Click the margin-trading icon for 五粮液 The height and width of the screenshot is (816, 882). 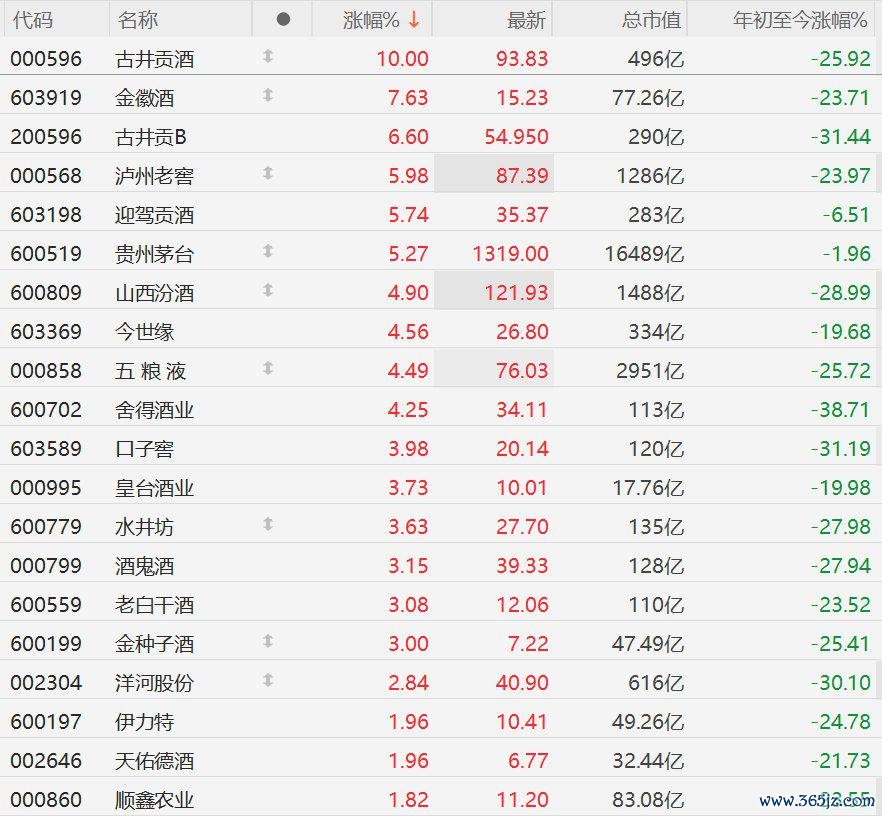[268, 368]
